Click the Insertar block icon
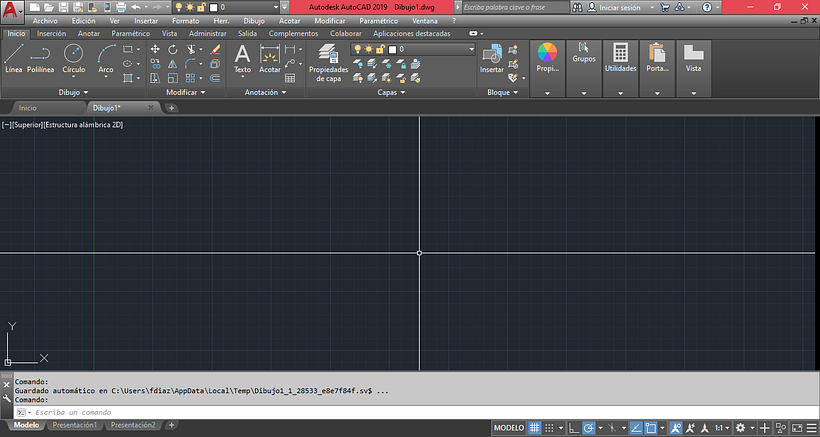Image resolution: width=820 pixels, height=437 pixels. pyautogui.click(x=492, y=58)
